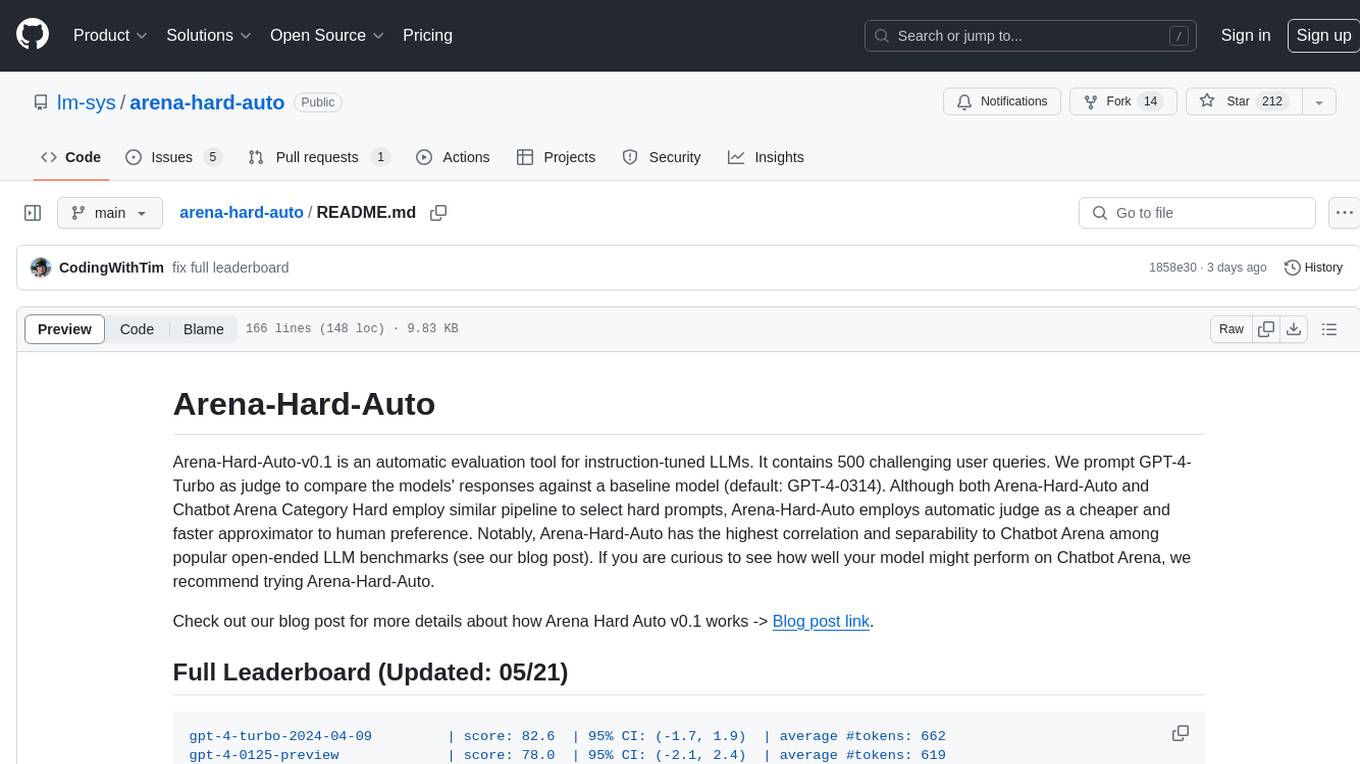Expand the Open Source menu
The height and width of the screenshot is (764, 1360).
pos(327,35)
